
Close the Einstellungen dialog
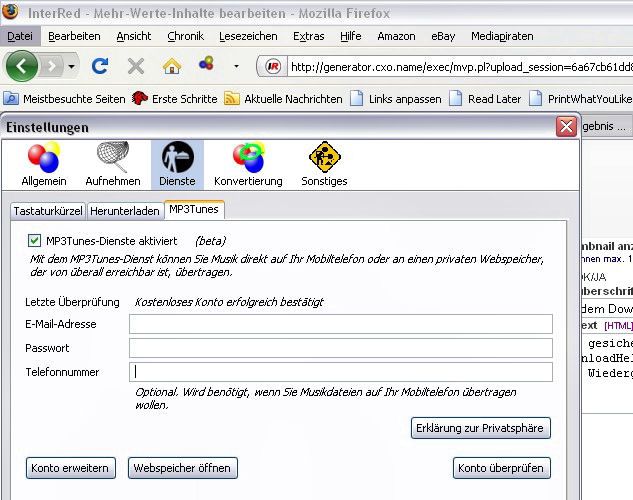point(566,127)
